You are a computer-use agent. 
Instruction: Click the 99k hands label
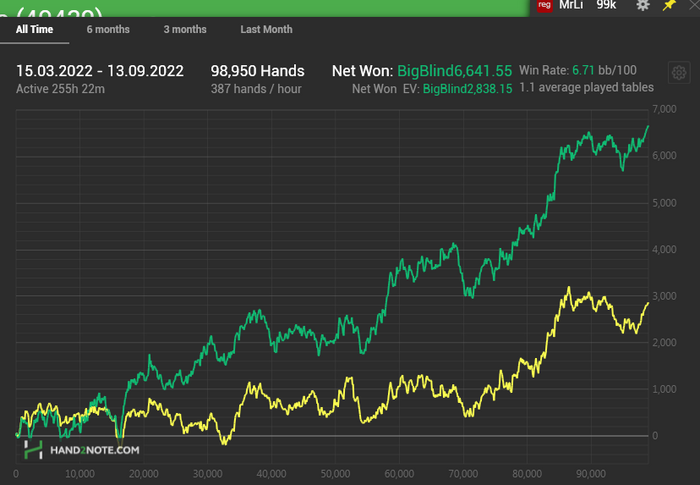click(606, 5)
